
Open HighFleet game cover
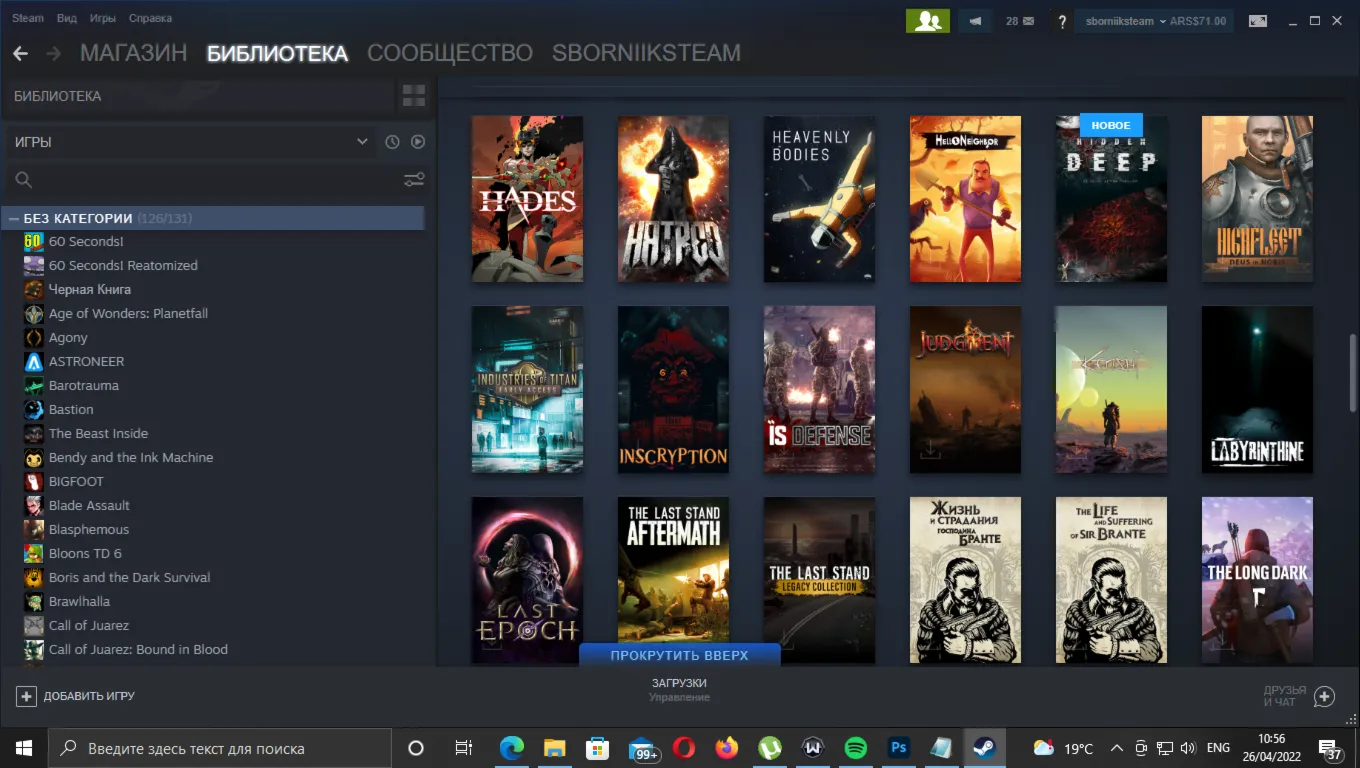pyautogui.click(x=1257, y=199)
